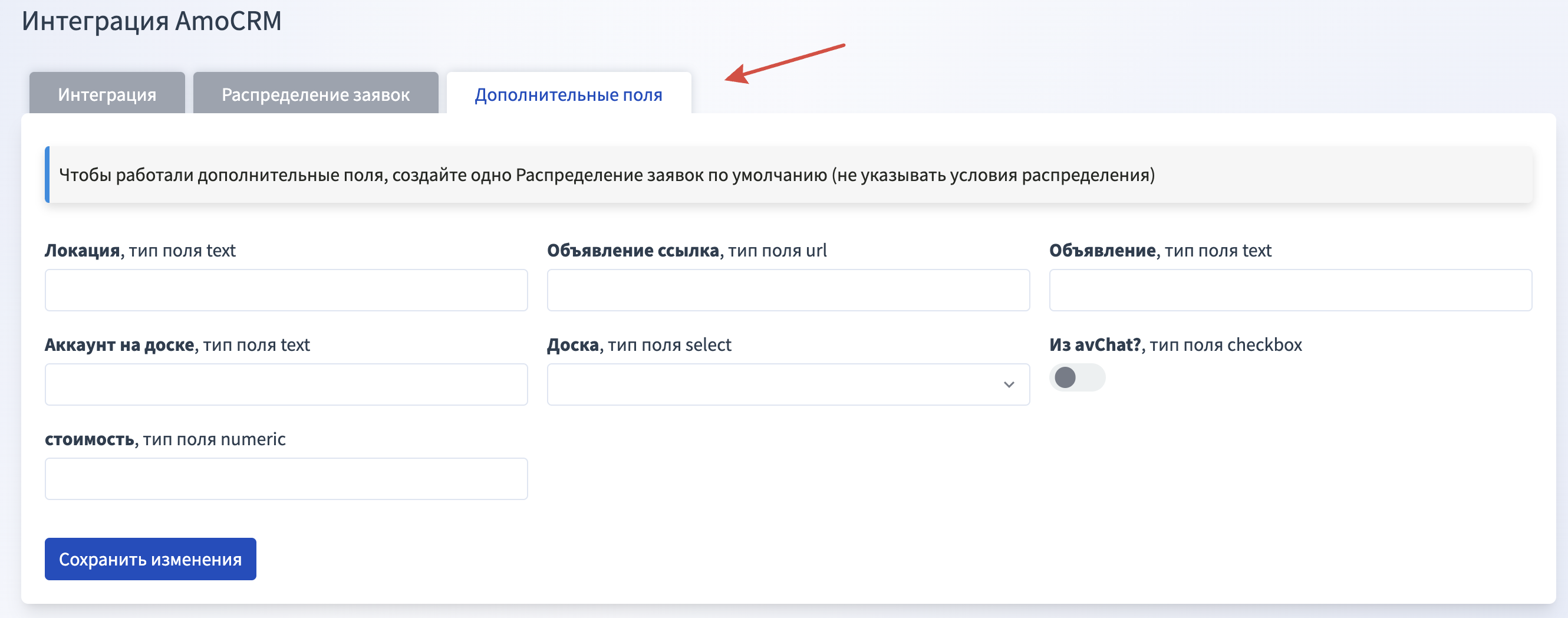Open the Интеграция tab
Image resolution: width=1568 pixels, height=618 pixels.
[107, 94]
